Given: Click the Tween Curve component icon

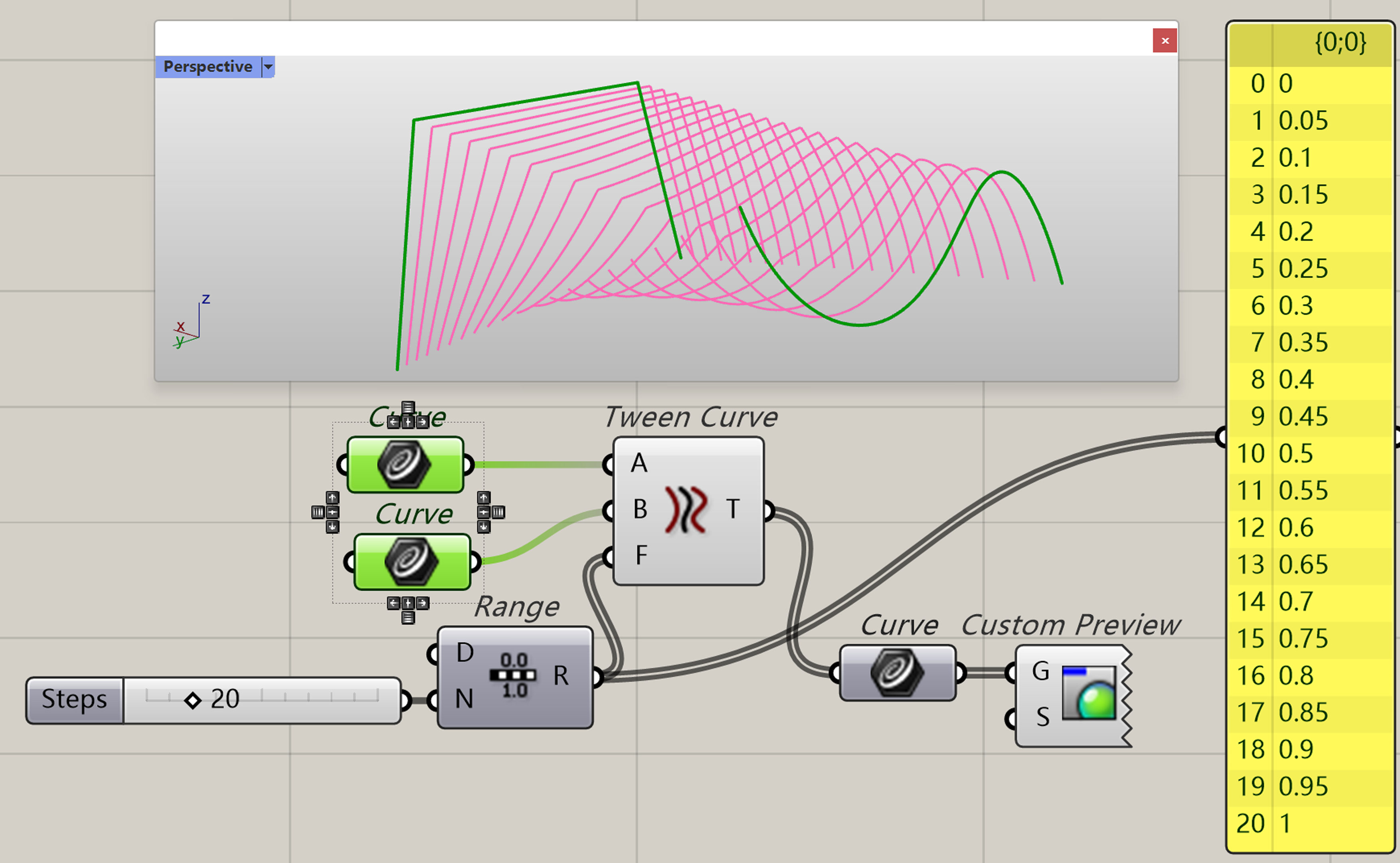Looking at the screenshot, I should pos(686,510).
